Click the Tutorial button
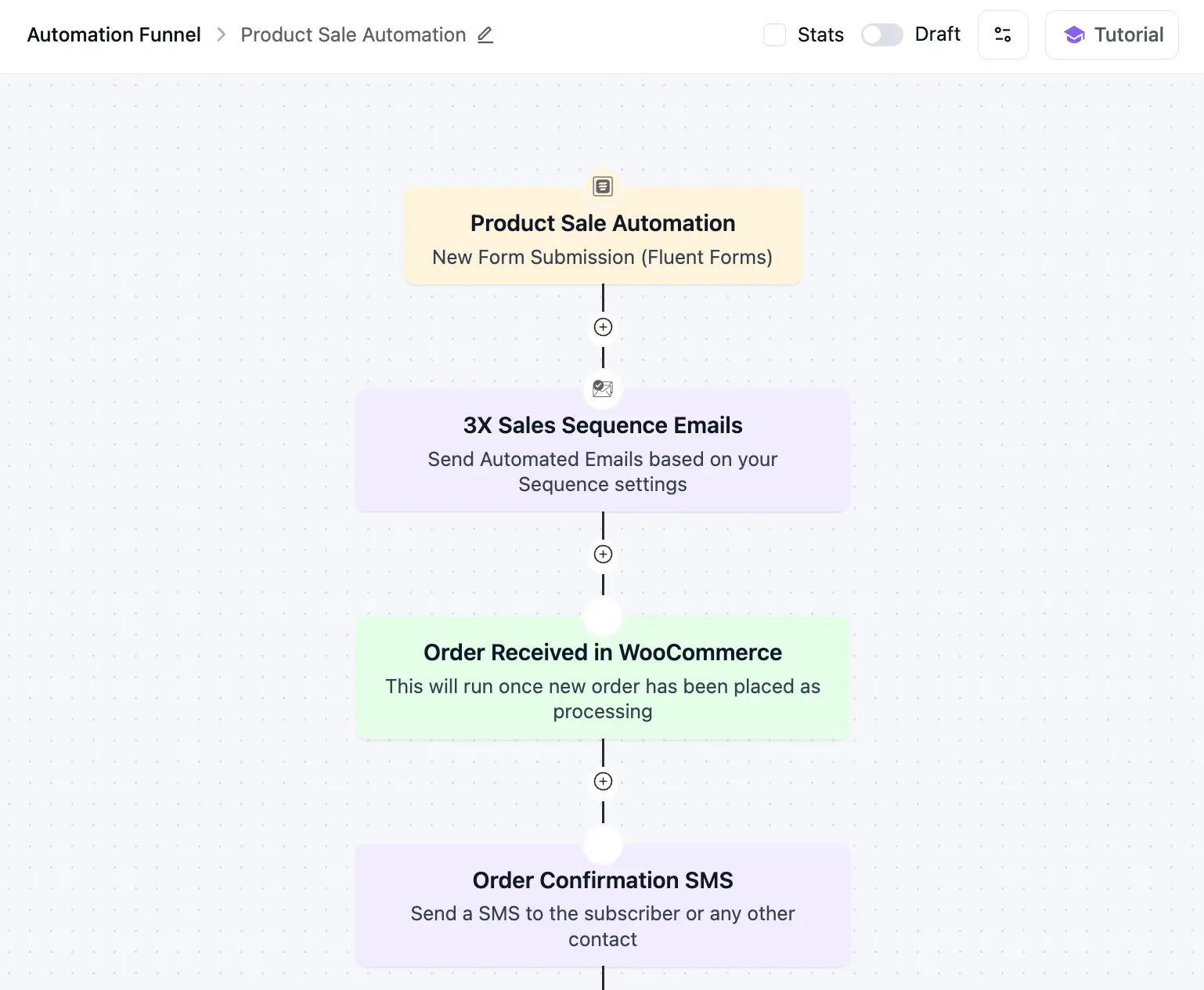Viewport: 1204px width, 990px height. (1111, 34)
